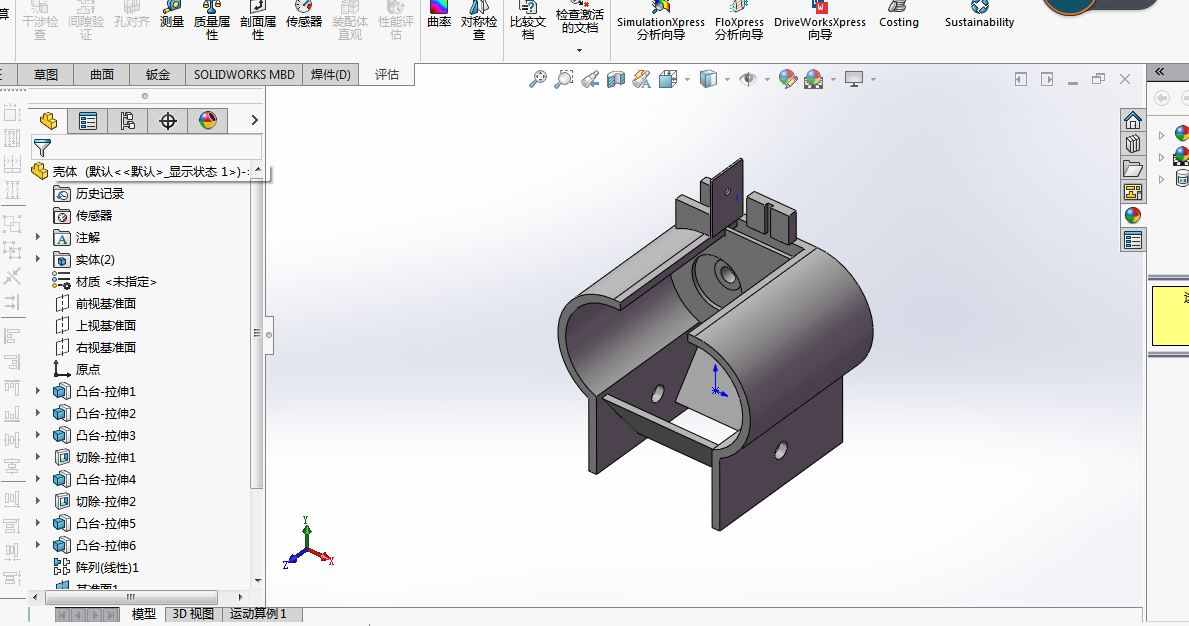Expand the 凸台-拉伸5 feature
Viewport: 1189px width, 626px height.
coord(38,523)
